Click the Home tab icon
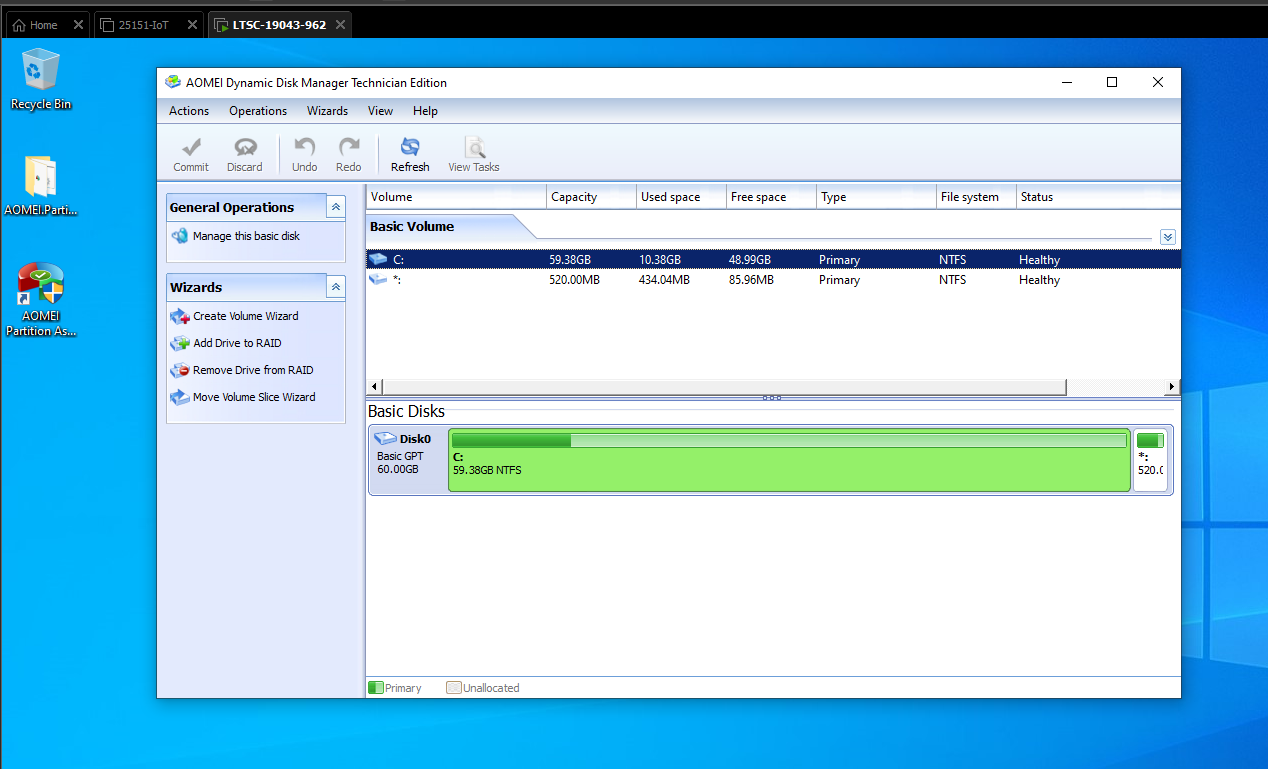1268x769 pixels. click(x=19, y=25)
